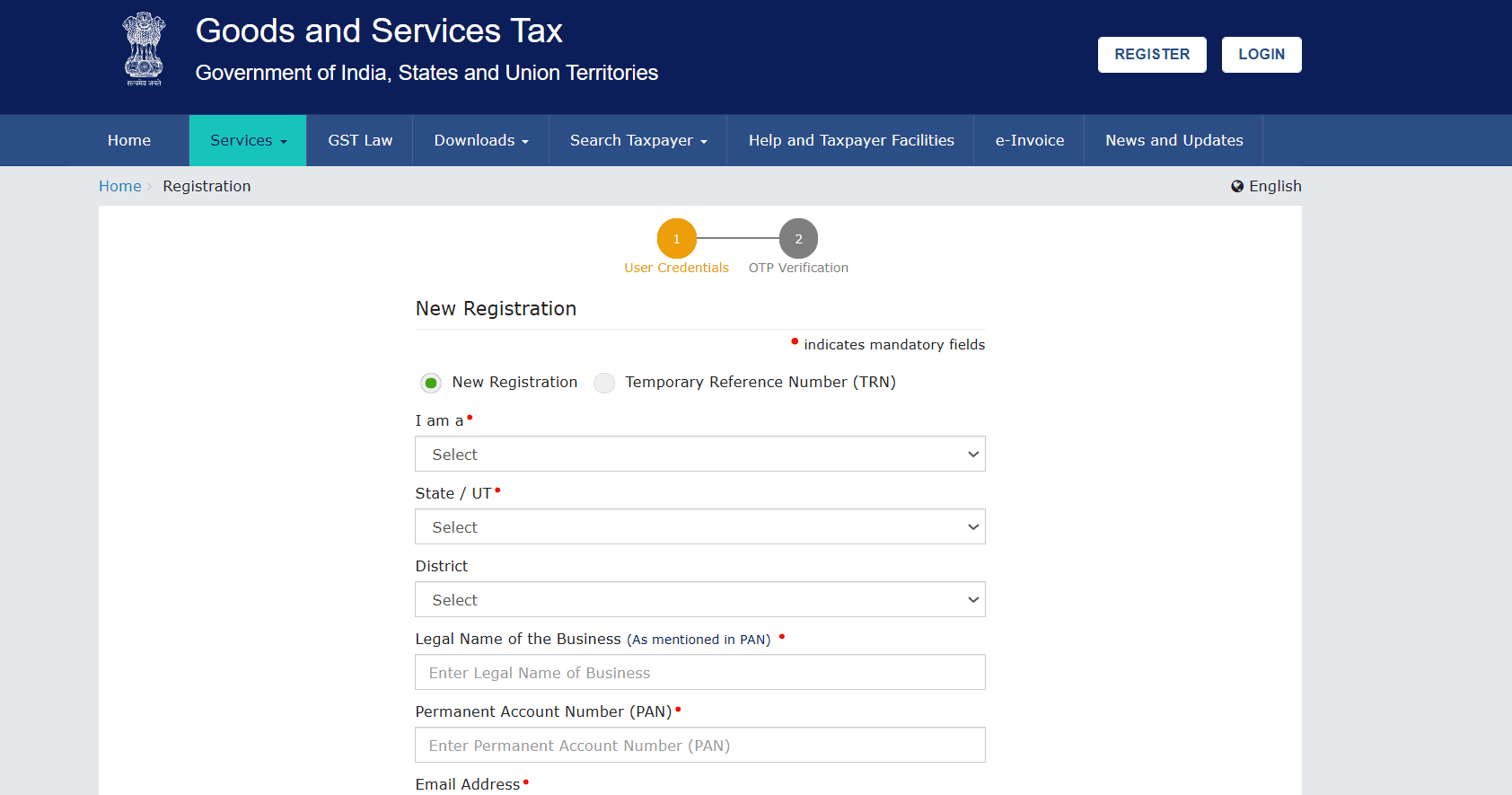Click the REGISTER button

click(1152, 55)
